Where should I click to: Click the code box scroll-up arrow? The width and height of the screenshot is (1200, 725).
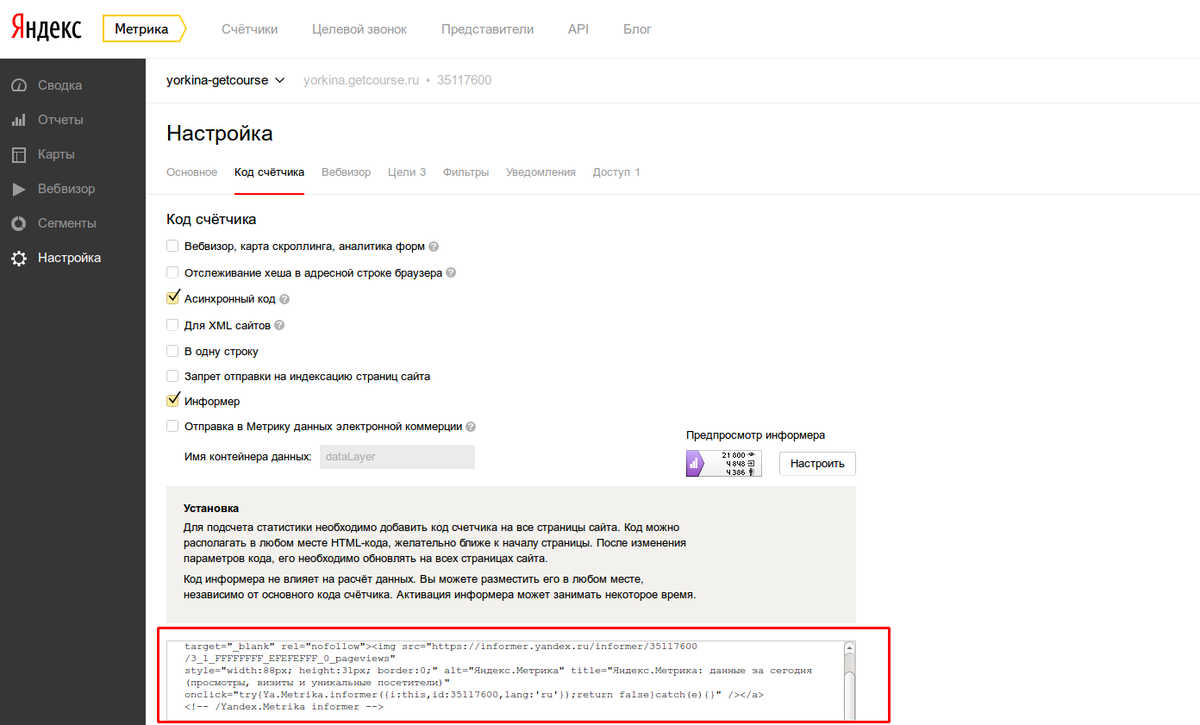(x=849, y=646)
